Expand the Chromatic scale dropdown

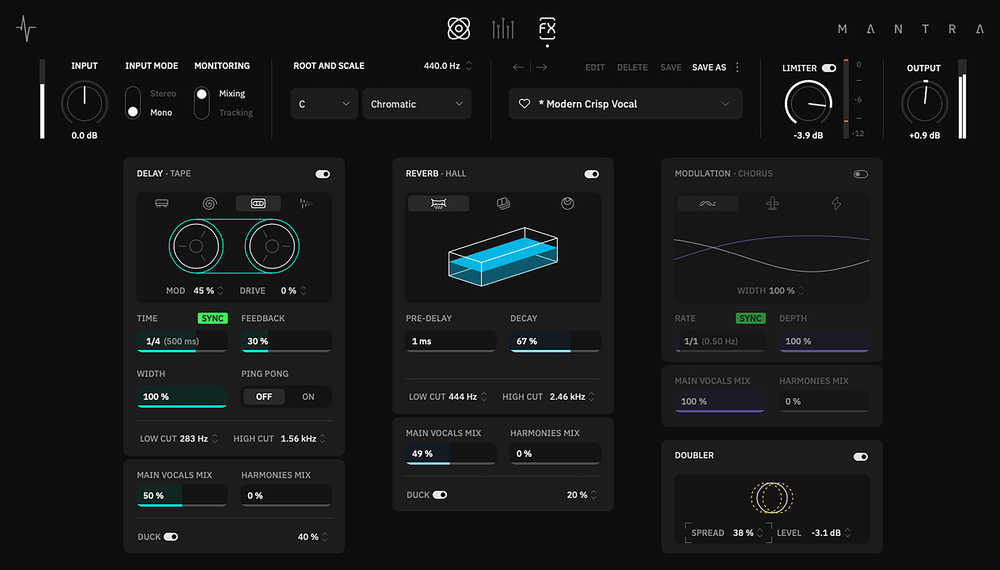(x=416, y=104)
